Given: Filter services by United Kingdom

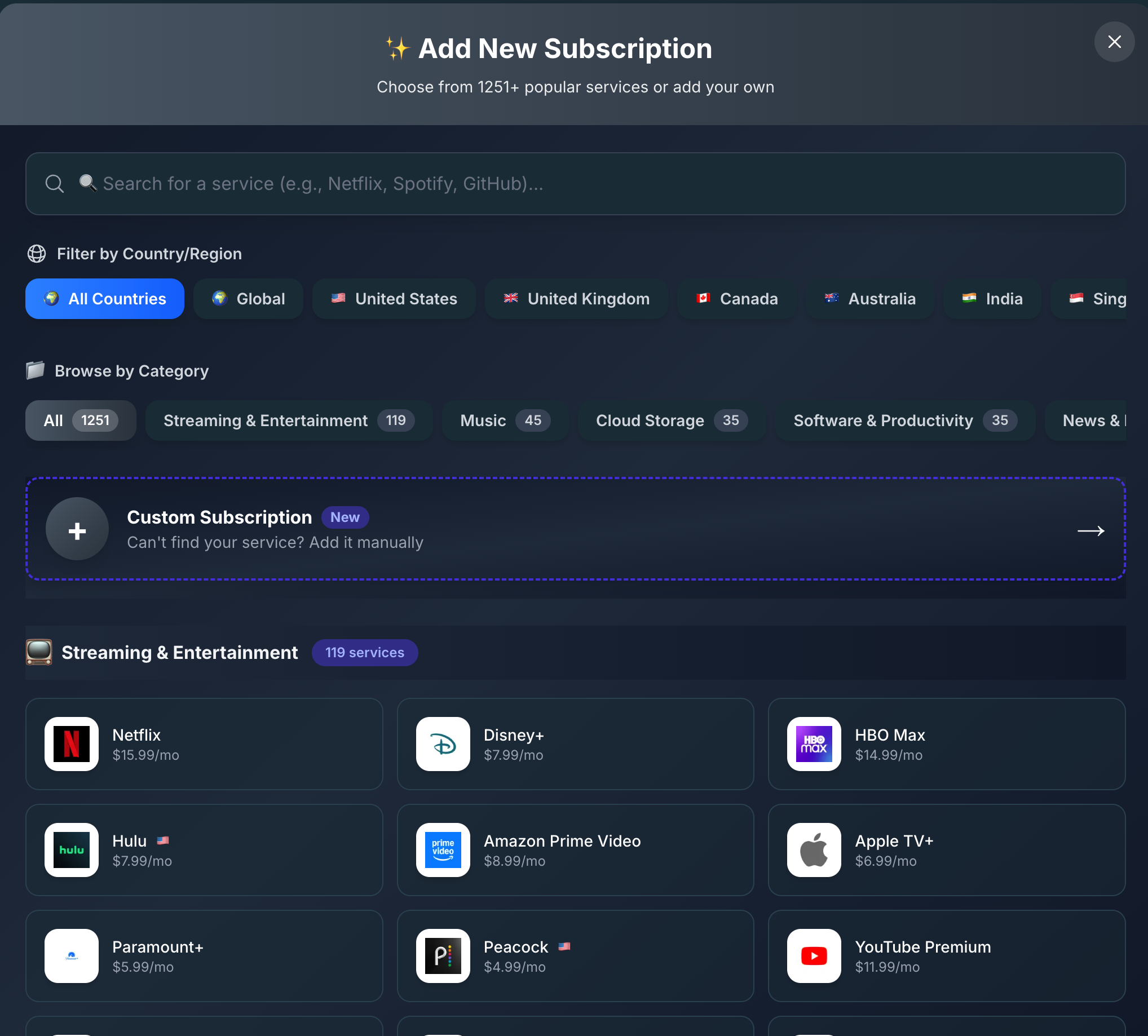Looking at the screenshot, I should pos(576,298).
